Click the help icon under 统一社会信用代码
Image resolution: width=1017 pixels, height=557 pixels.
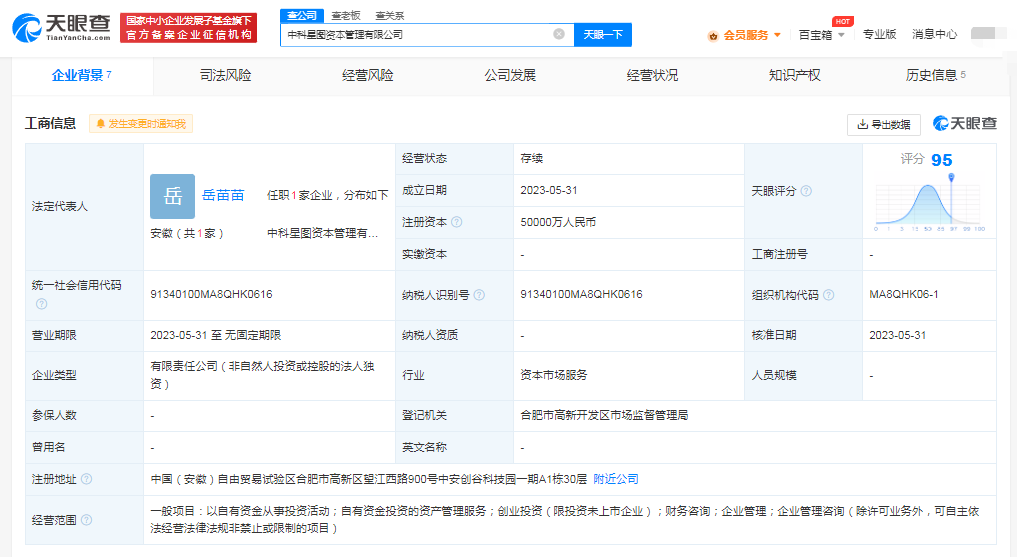point(42,303)
